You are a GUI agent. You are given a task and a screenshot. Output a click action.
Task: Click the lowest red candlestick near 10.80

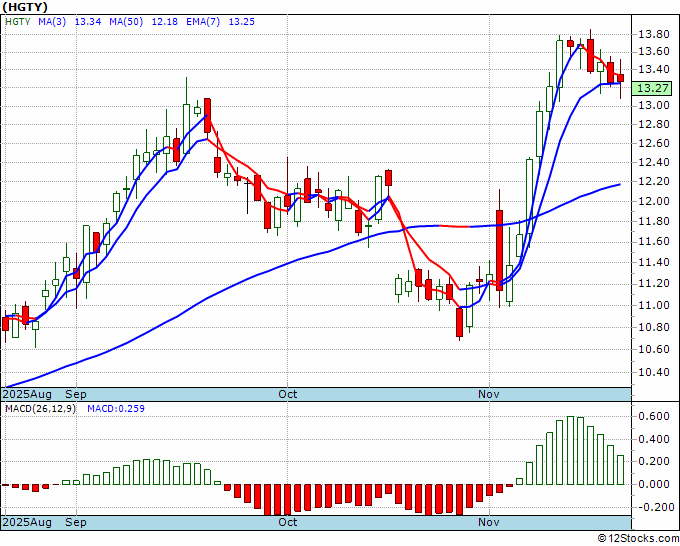tap(459, 322)
